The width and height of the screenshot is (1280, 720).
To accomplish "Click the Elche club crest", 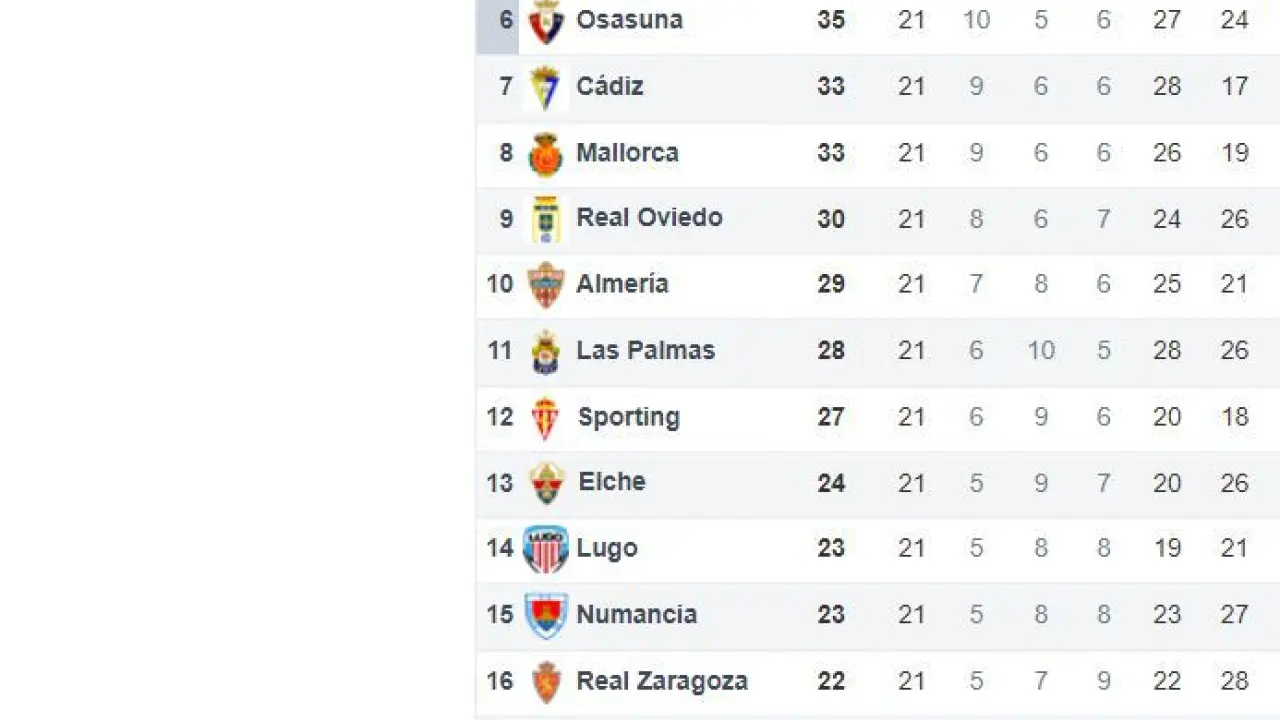I will pos(546,484).
